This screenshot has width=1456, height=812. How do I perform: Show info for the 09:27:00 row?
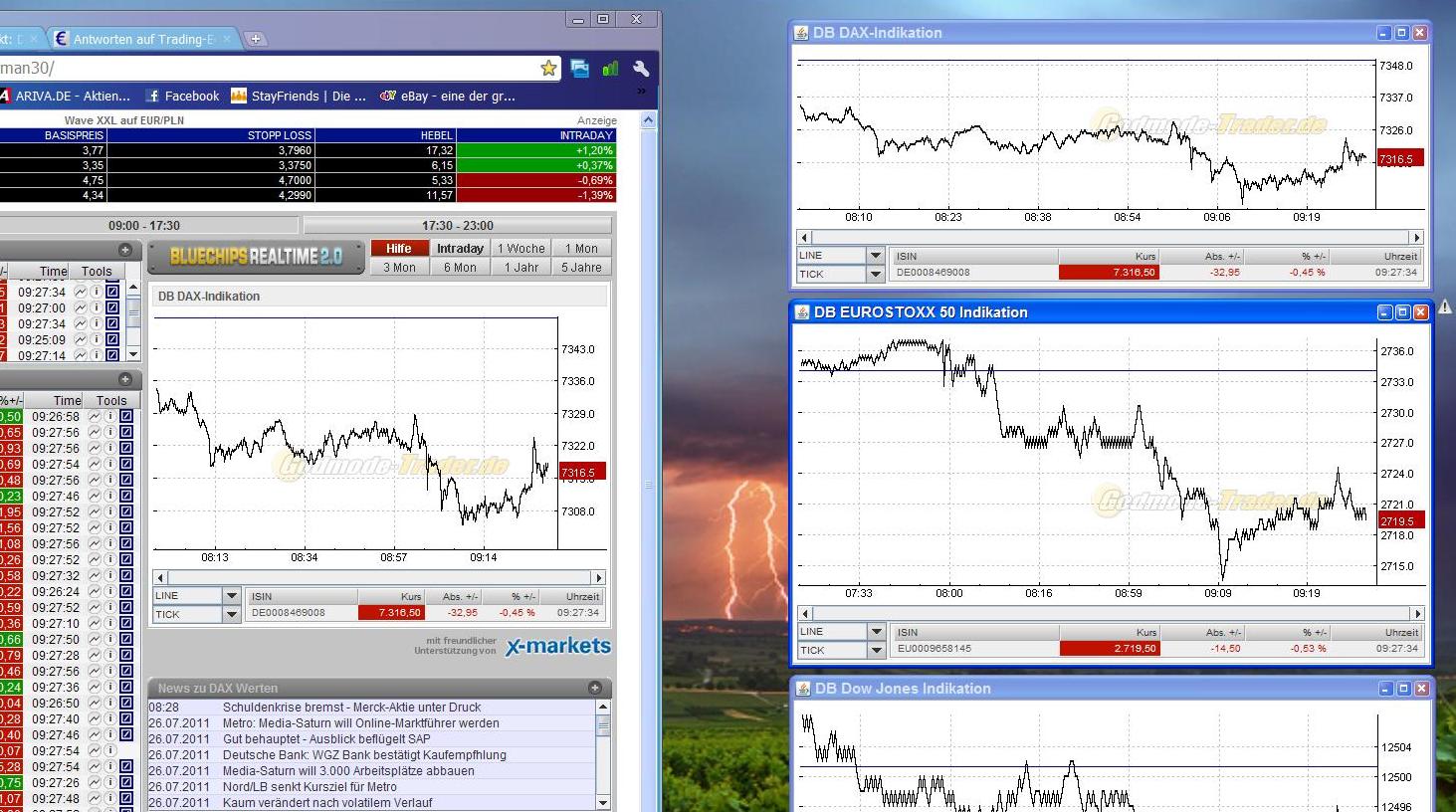97,307
